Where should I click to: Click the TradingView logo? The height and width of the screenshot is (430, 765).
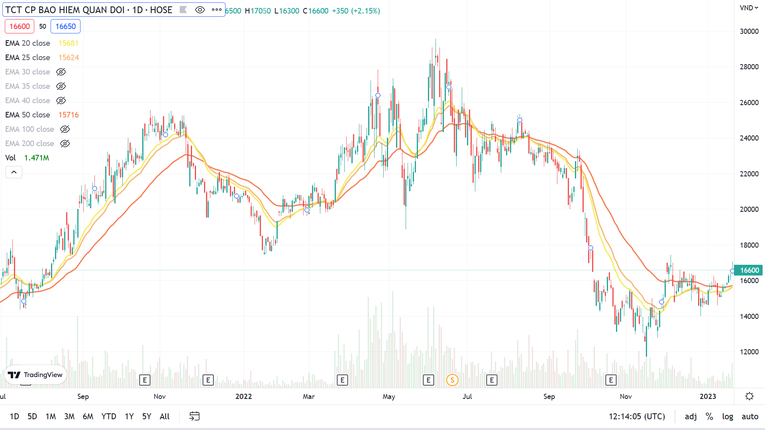[x=35, y=375]
